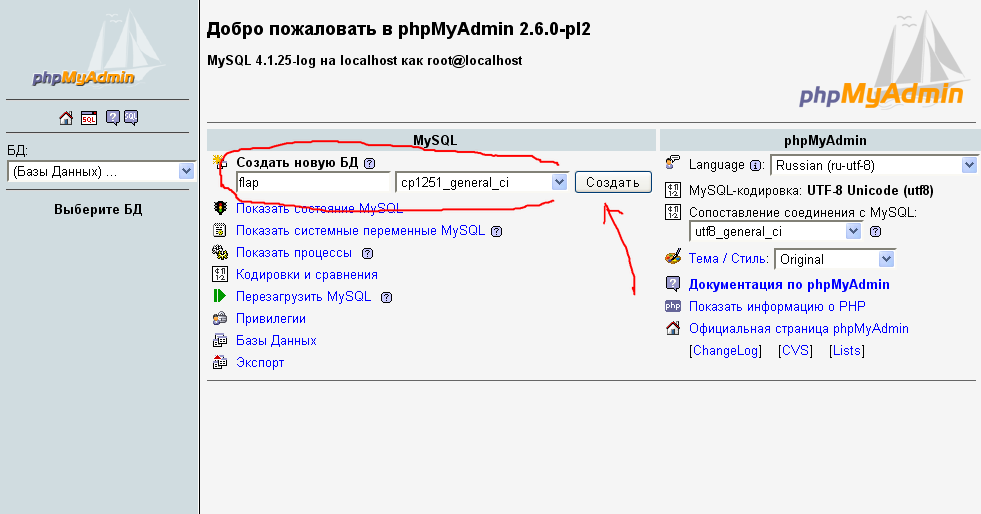Open the utf8_general_ci connection collation dropdown
This screenshot has height=514, width=981.
click(x=776, y=231)
